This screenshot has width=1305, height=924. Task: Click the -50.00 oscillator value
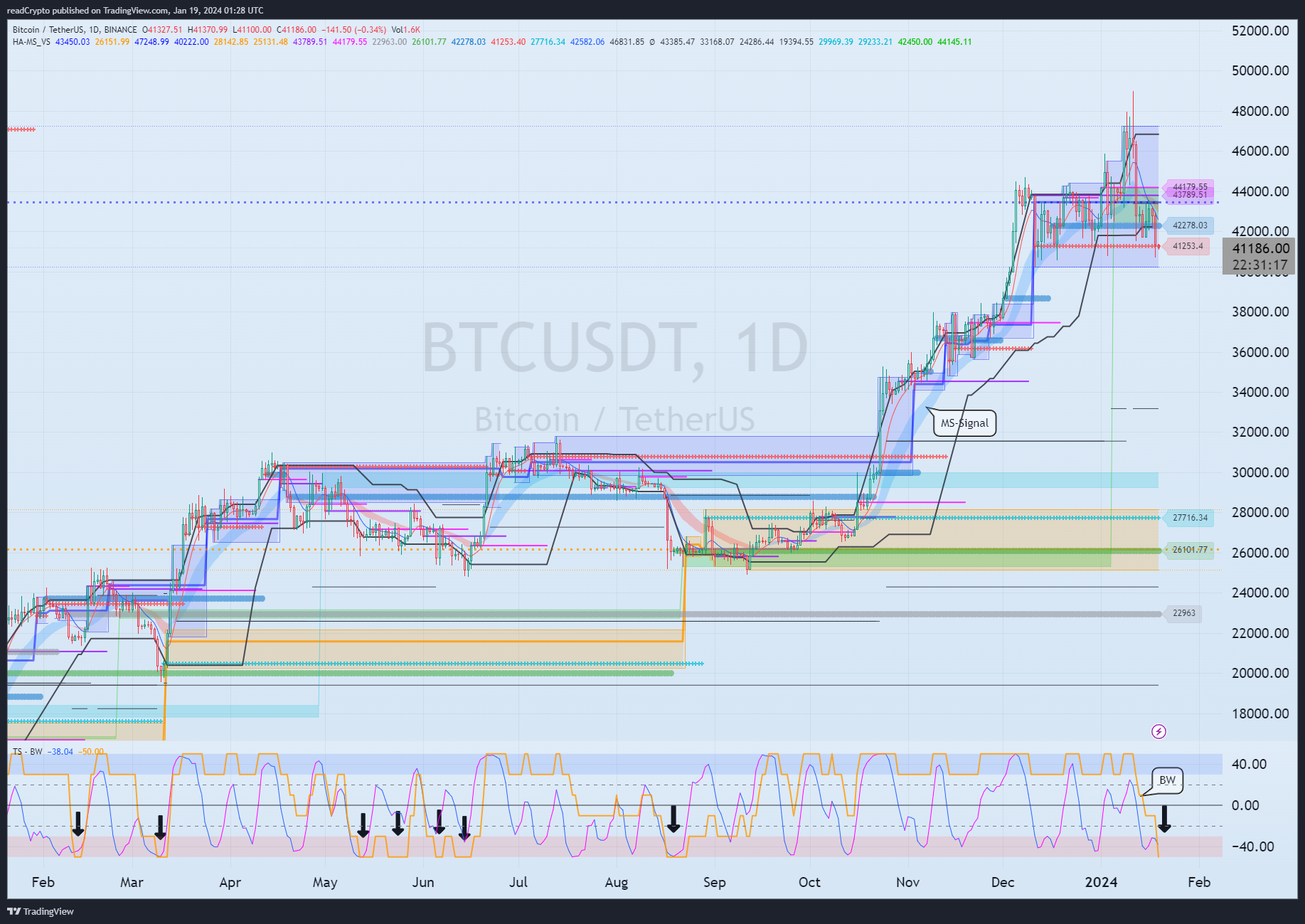(x=91, y=751)
